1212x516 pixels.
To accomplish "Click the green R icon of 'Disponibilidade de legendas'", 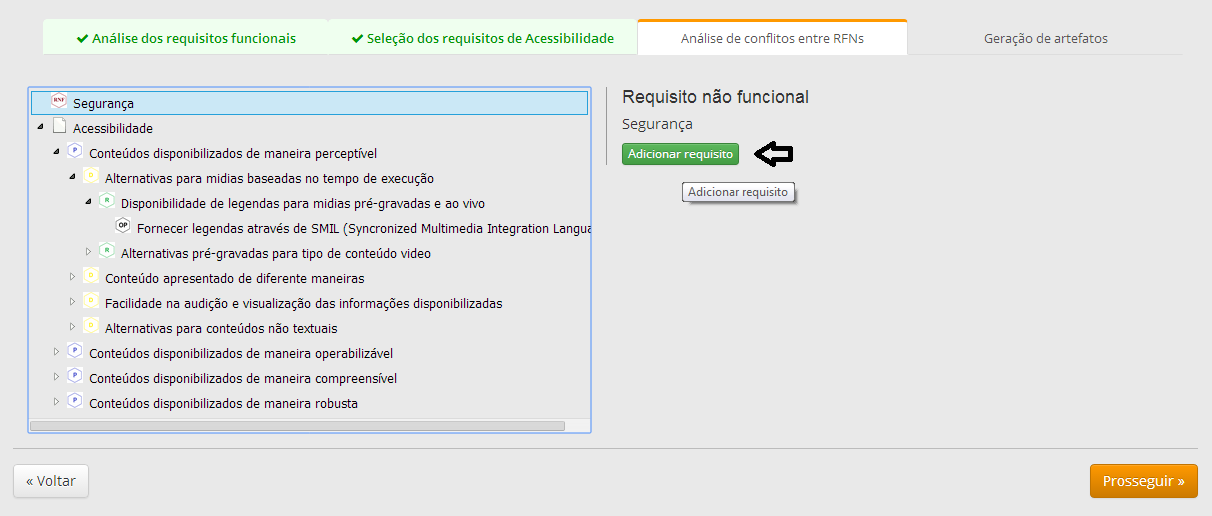I will (x=106, y=201).
